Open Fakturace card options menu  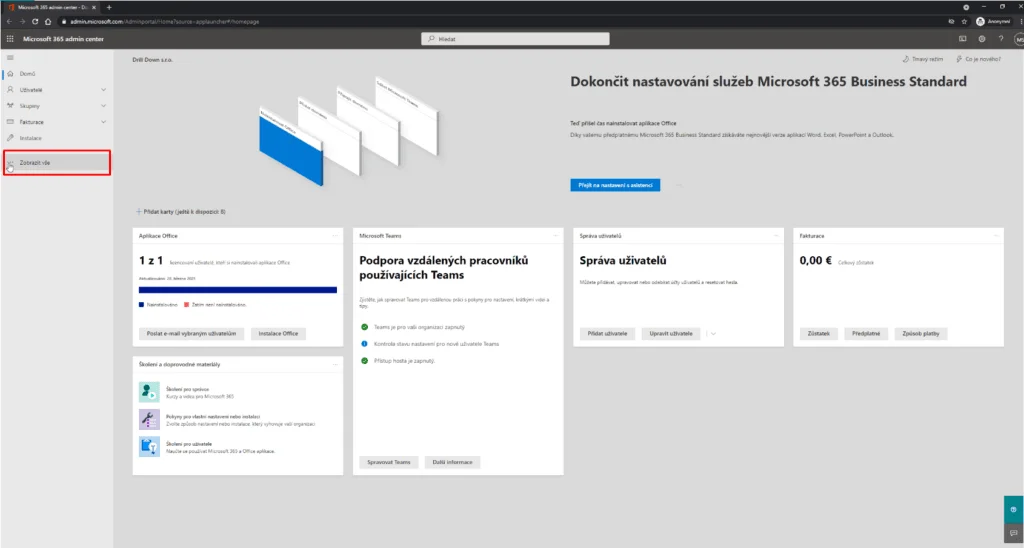click(996, 236)
